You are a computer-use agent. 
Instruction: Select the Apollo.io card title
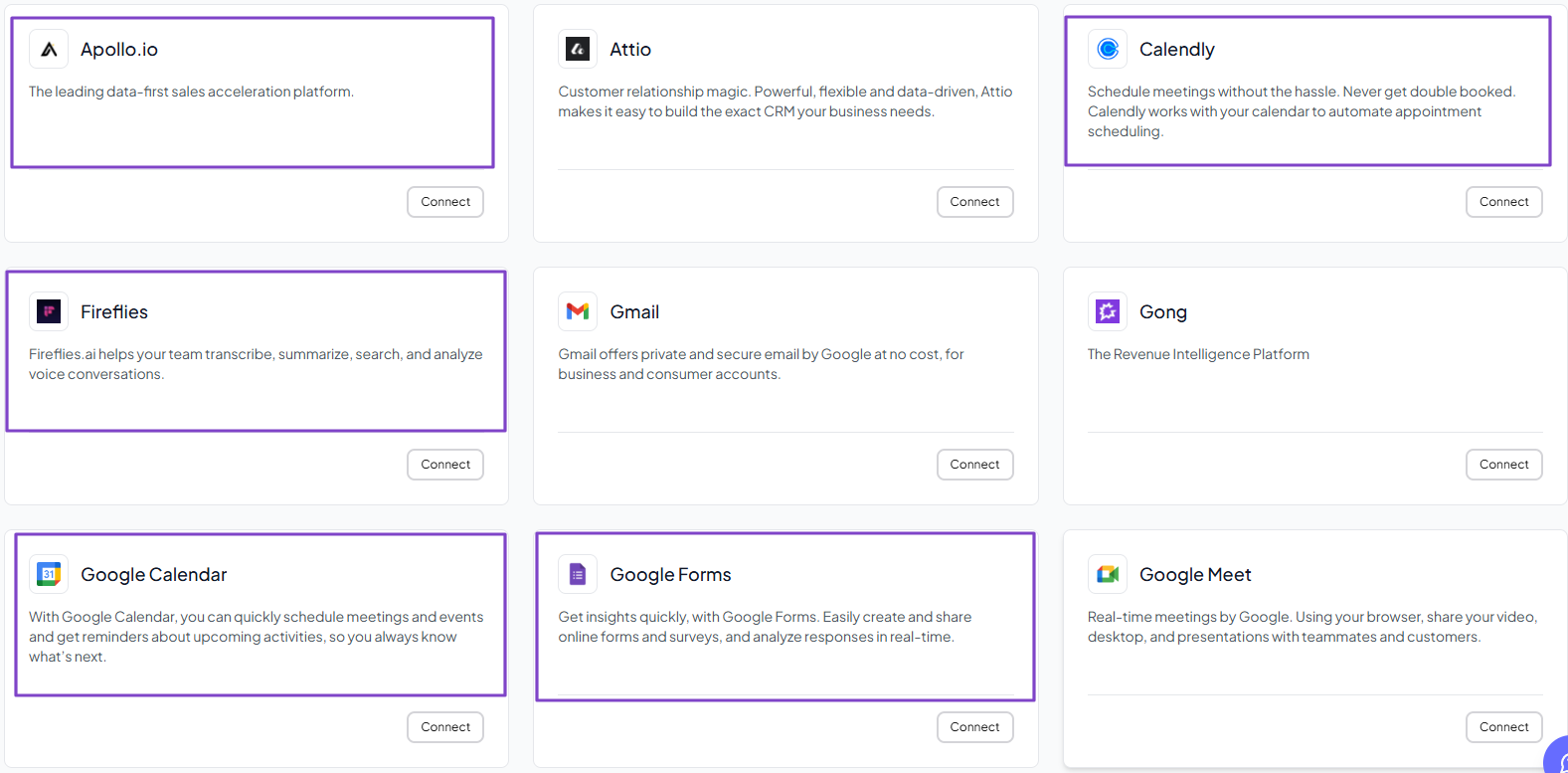pos(119,50)
